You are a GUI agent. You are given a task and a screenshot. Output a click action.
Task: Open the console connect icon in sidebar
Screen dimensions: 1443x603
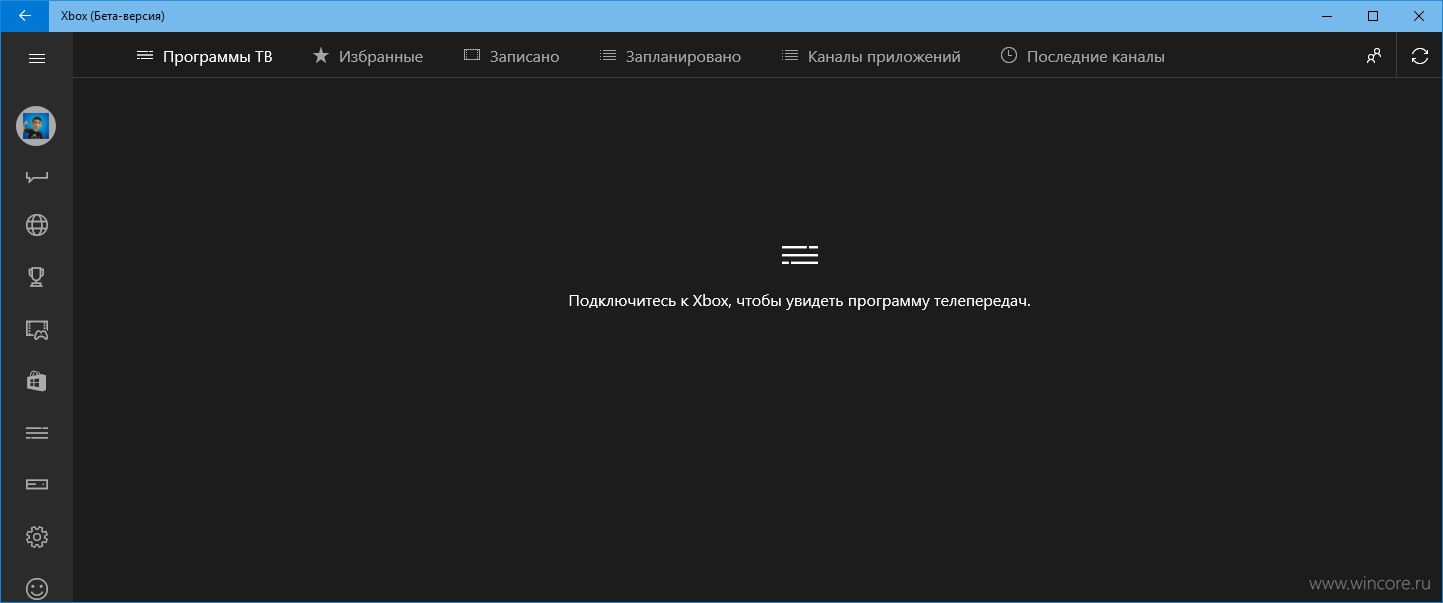[x=37, y=484]
